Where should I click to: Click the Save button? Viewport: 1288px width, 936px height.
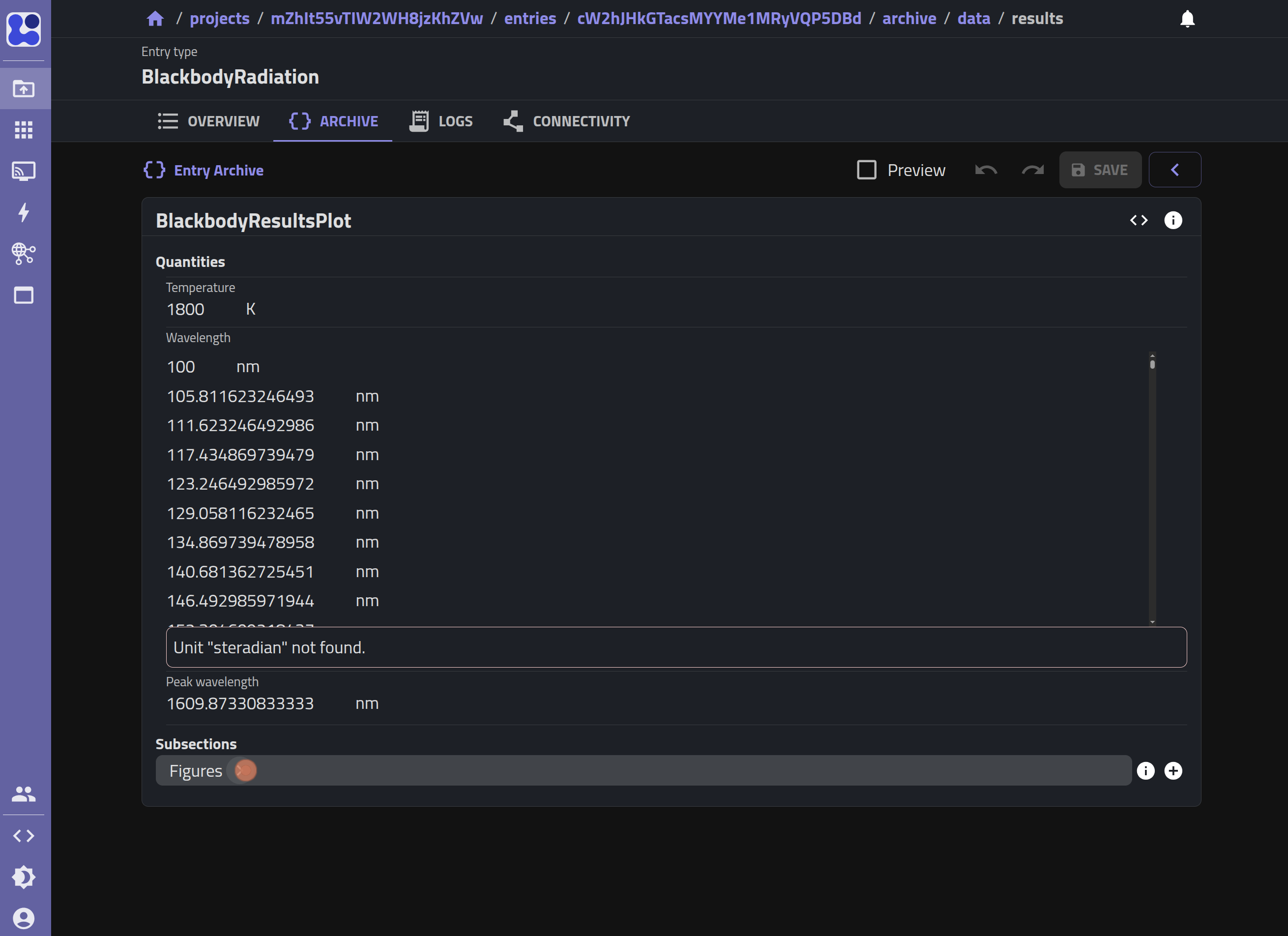pyautogui.click(x=1101, y=170)
